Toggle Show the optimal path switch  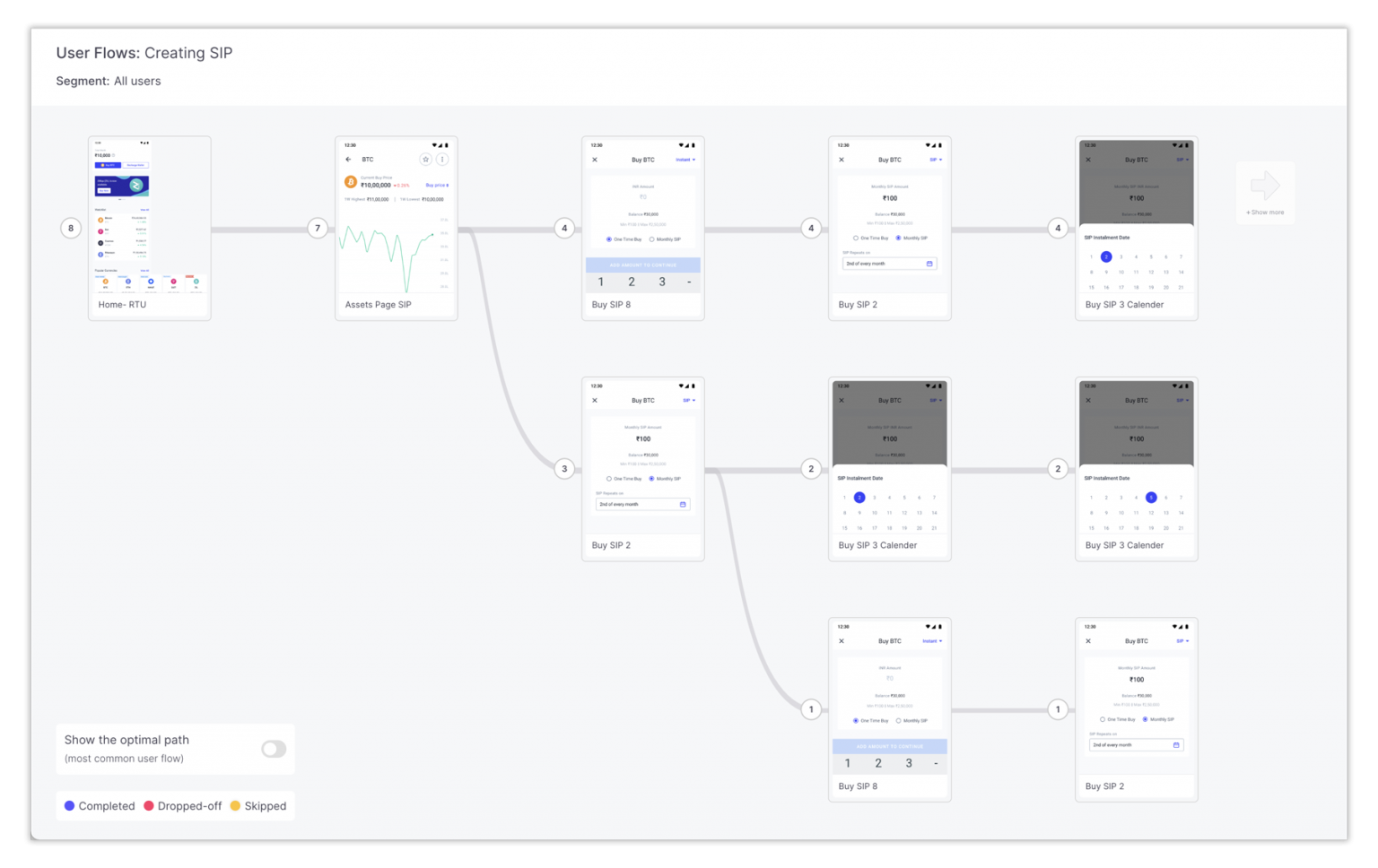pos(274,749)
